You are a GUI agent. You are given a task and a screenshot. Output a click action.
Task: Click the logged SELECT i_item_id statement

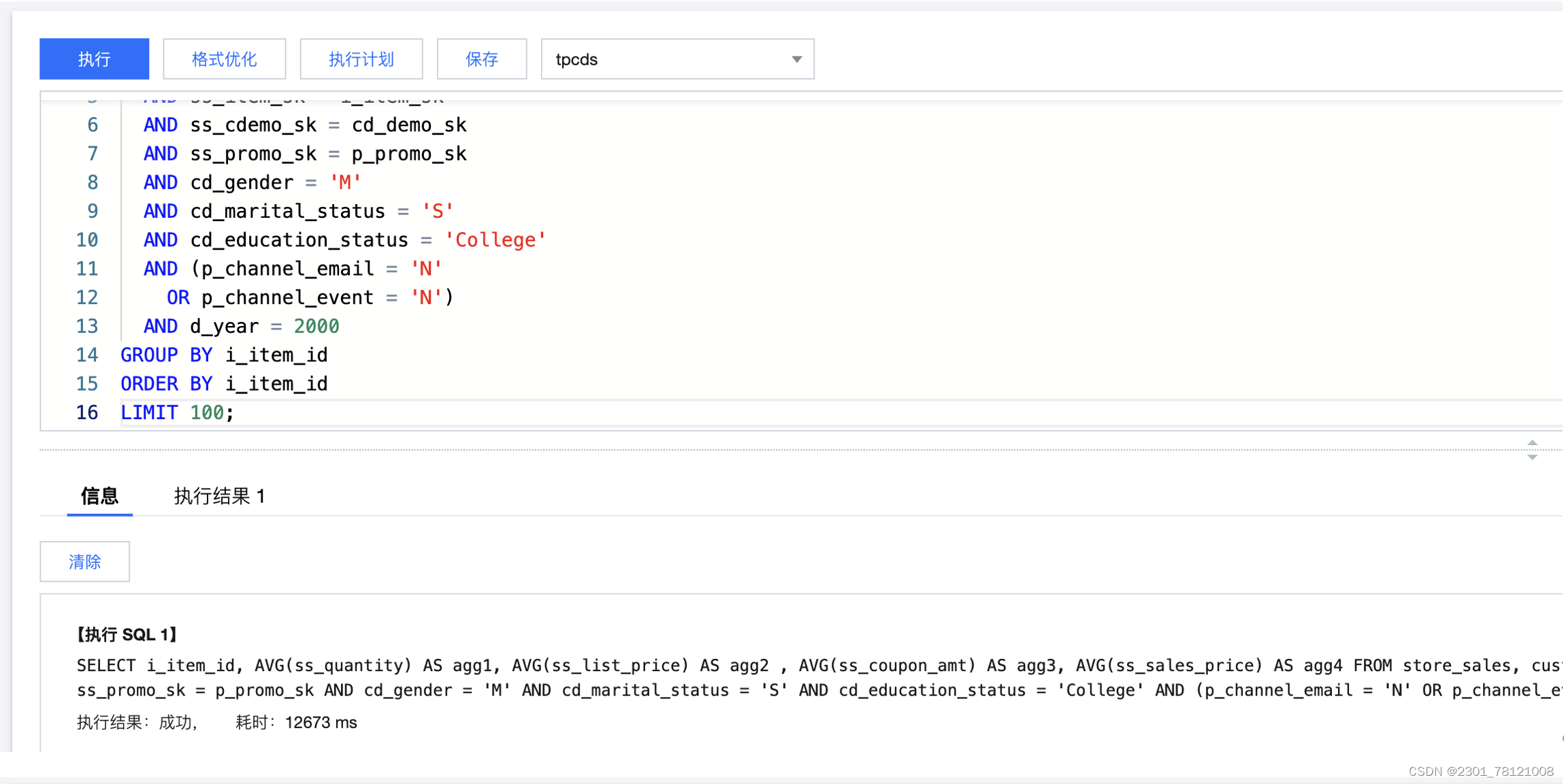coord(819,678)
